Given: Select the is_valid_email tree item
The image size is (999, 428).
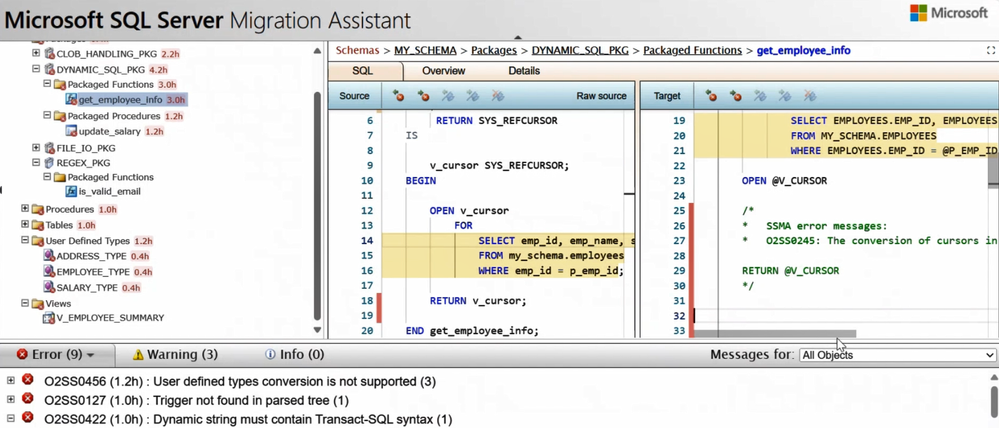Looking at the screenshot, I should [x=110, y=191].
